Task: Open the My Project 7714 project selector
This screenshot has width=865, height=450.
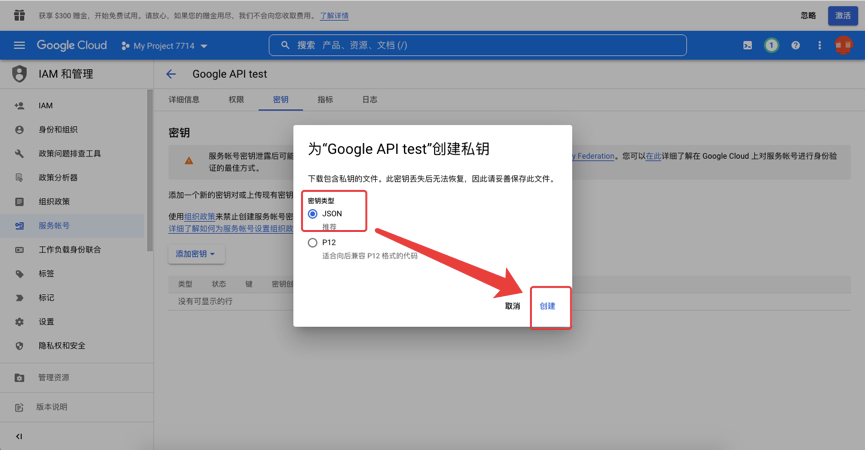Action: pos(164,46)
